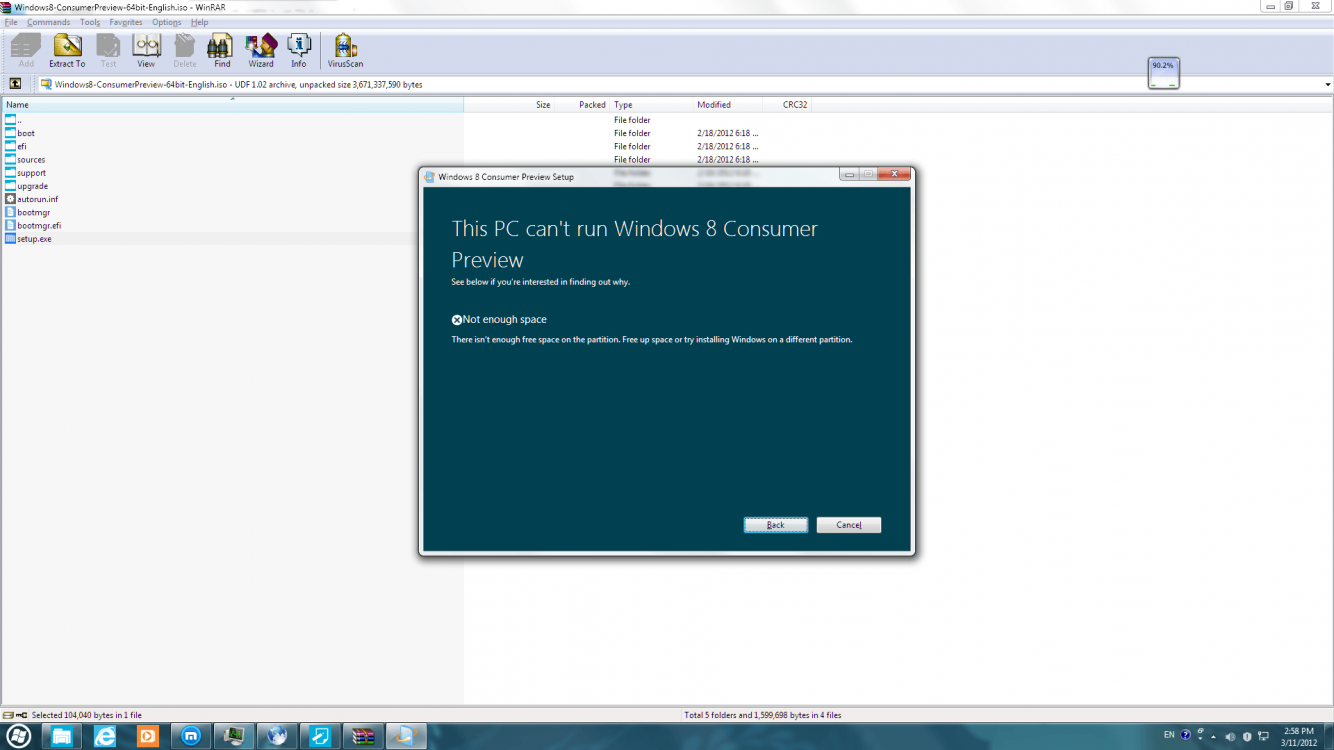Screen dimensions: 1334x750
Task: Open the Options menu
Action: pyautogui.click(x=167, y=22)
